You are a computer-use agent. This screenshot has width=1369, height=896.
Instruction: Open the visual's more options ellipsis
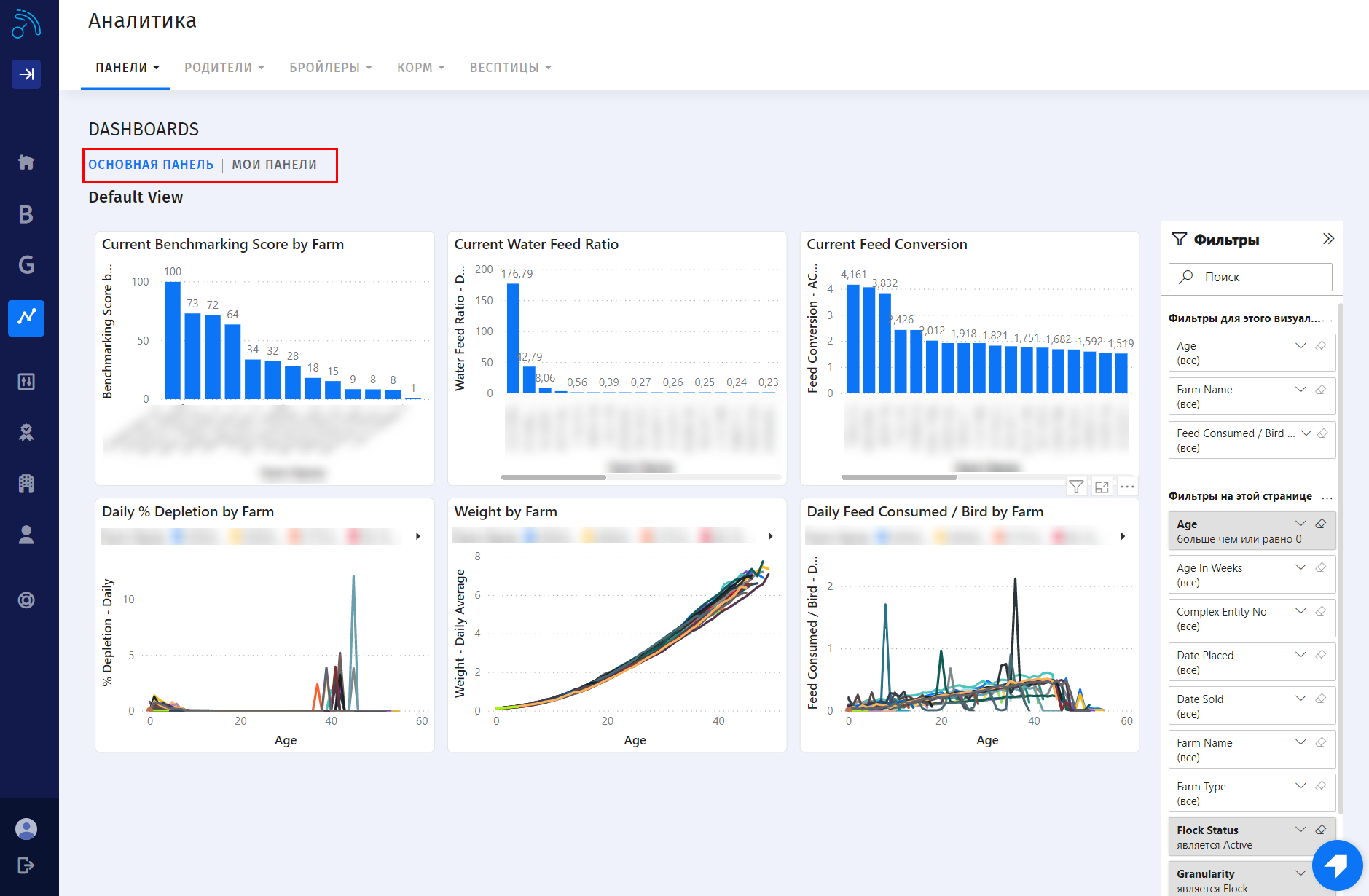(1127, 487)
